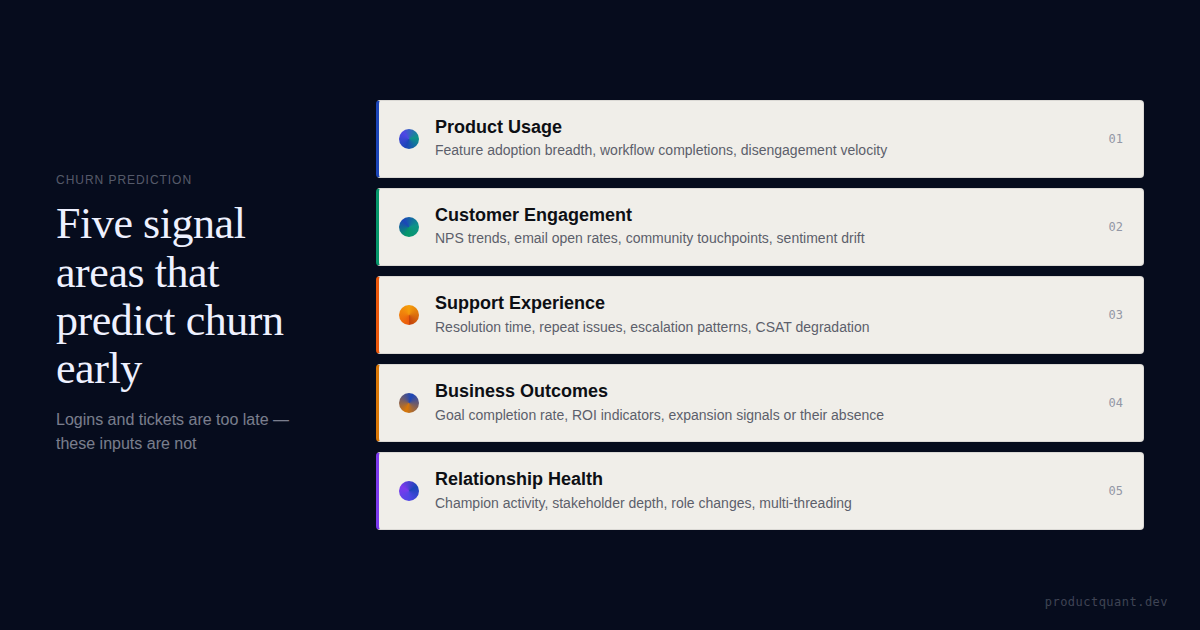Click the blue Product Usage circle icon

coord(409,139)
